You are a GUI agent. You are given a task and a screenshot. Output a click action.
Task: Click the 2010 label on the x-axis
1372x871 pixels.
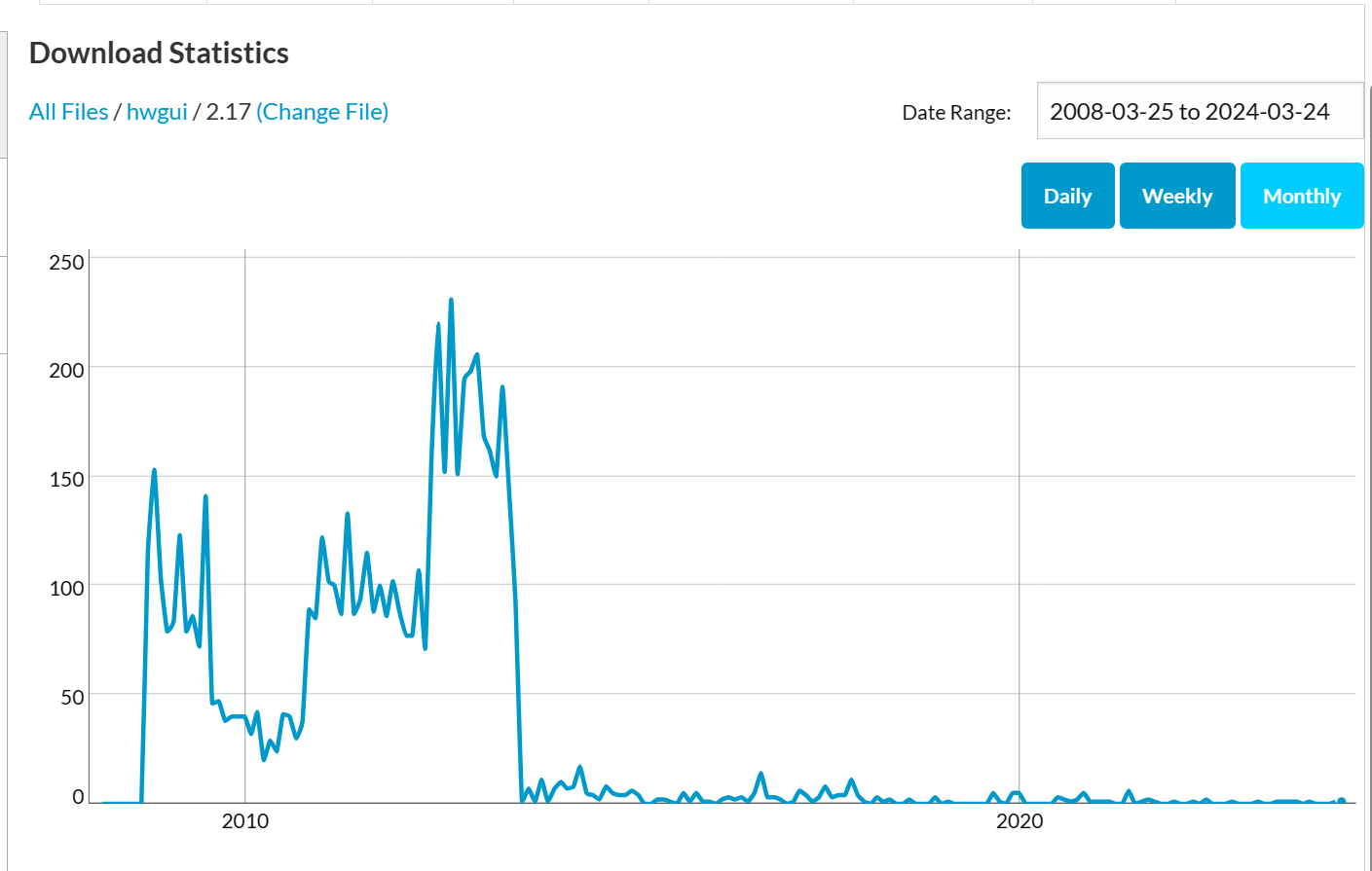click(x=245, y=821)
